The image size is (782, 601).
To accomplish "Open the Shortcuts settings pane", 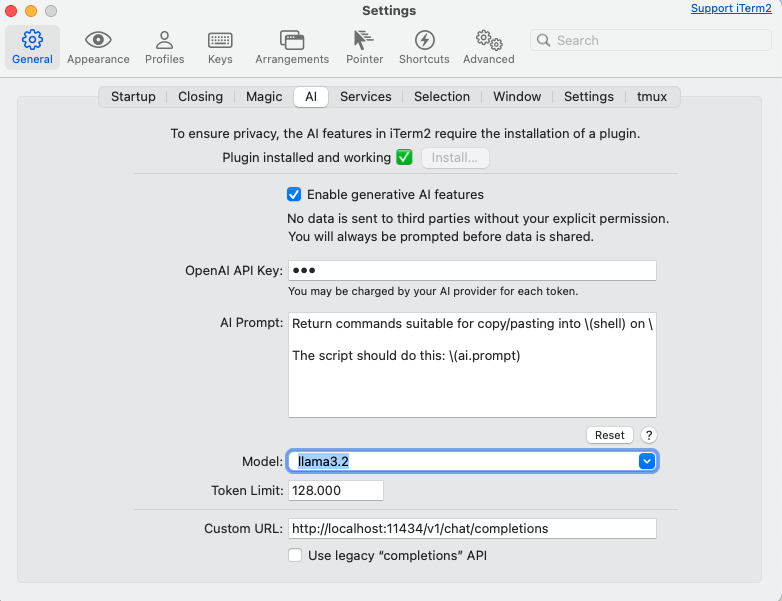I will [424, 47].
